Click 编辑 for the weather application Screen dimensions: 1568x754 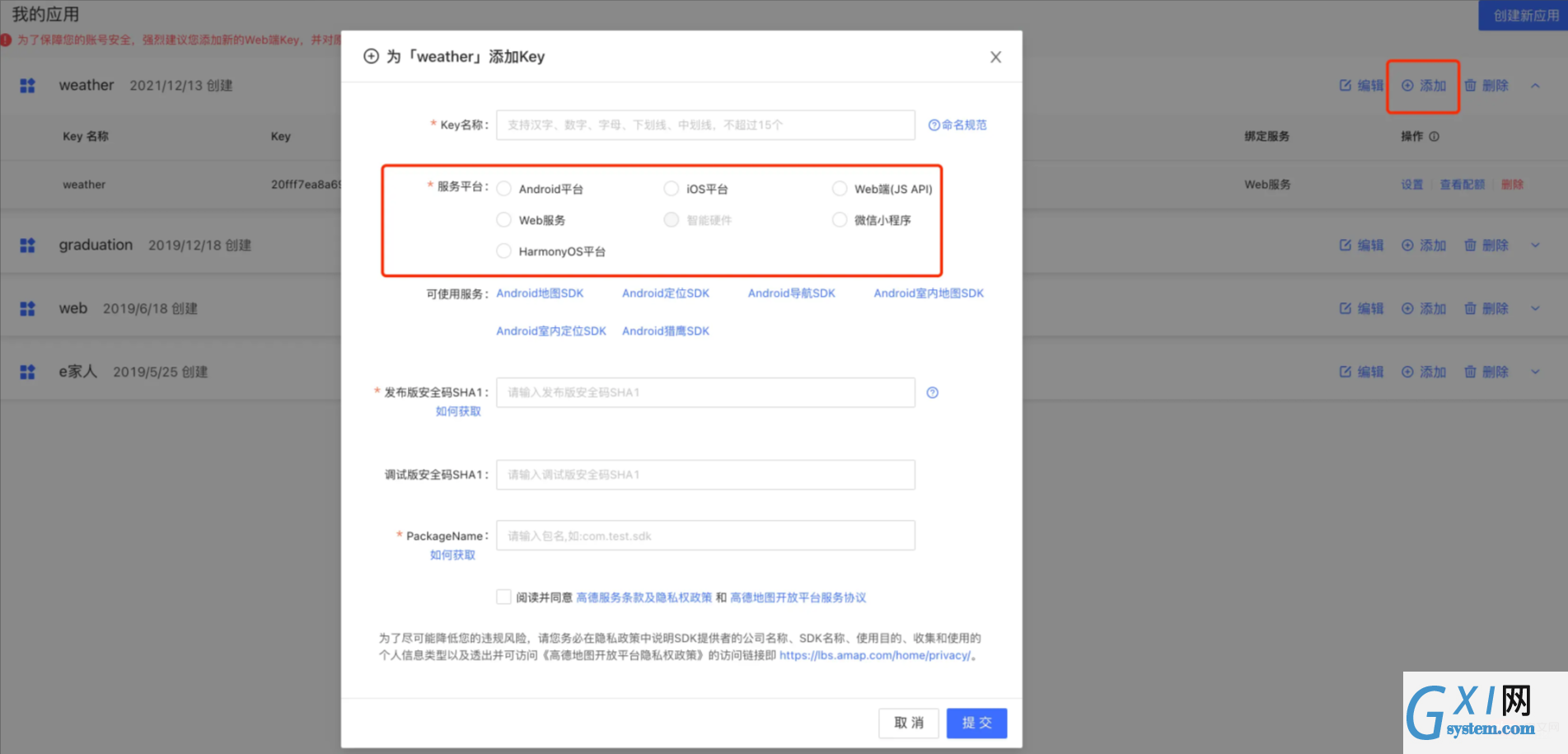1361,86
